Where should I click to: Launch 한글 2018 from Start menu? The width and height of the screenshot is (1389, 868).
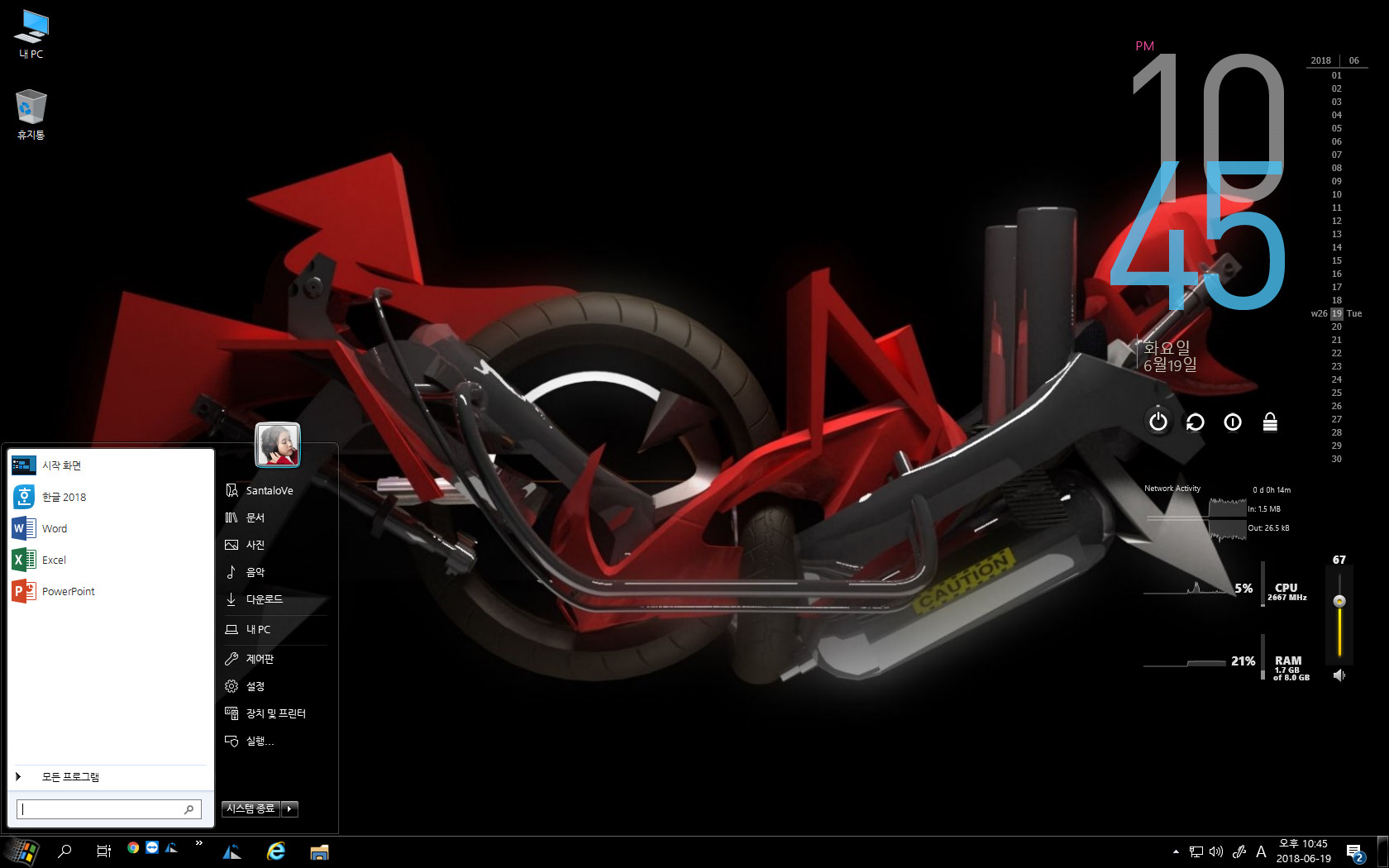pyautogui.click(x=111, y=497)
